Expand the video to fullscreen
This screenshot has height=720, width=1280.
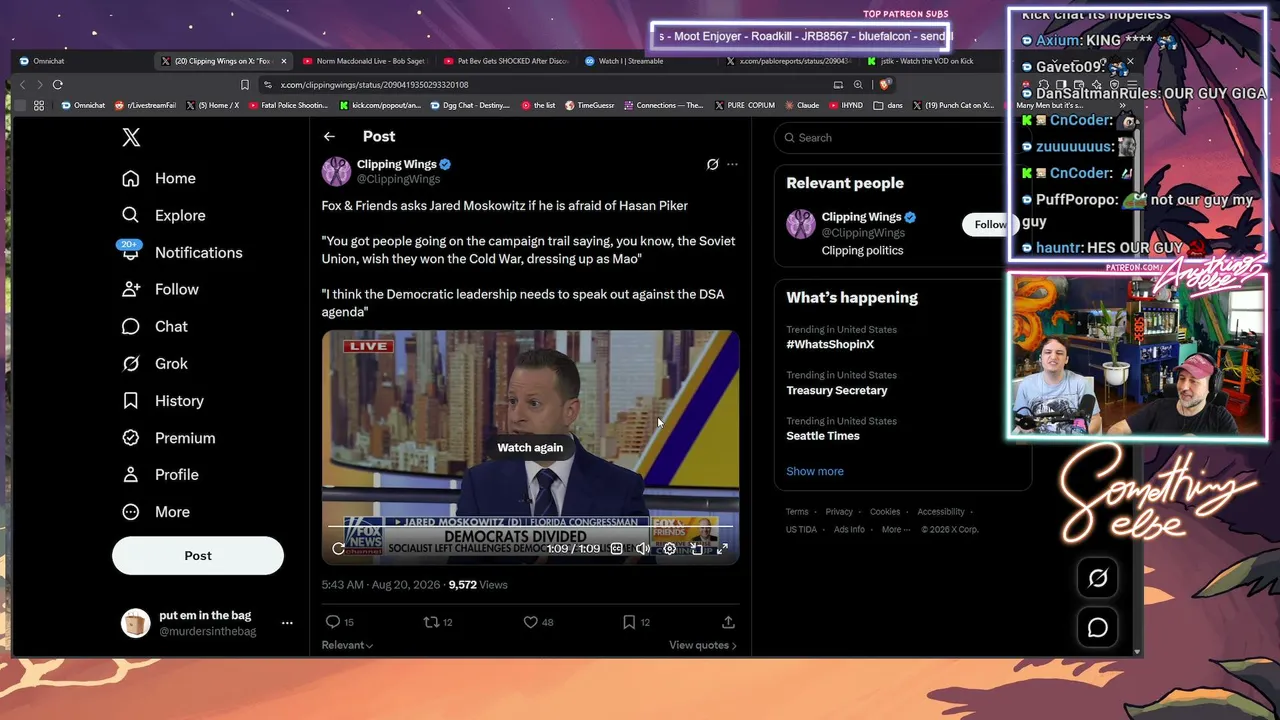click(722, 548)
